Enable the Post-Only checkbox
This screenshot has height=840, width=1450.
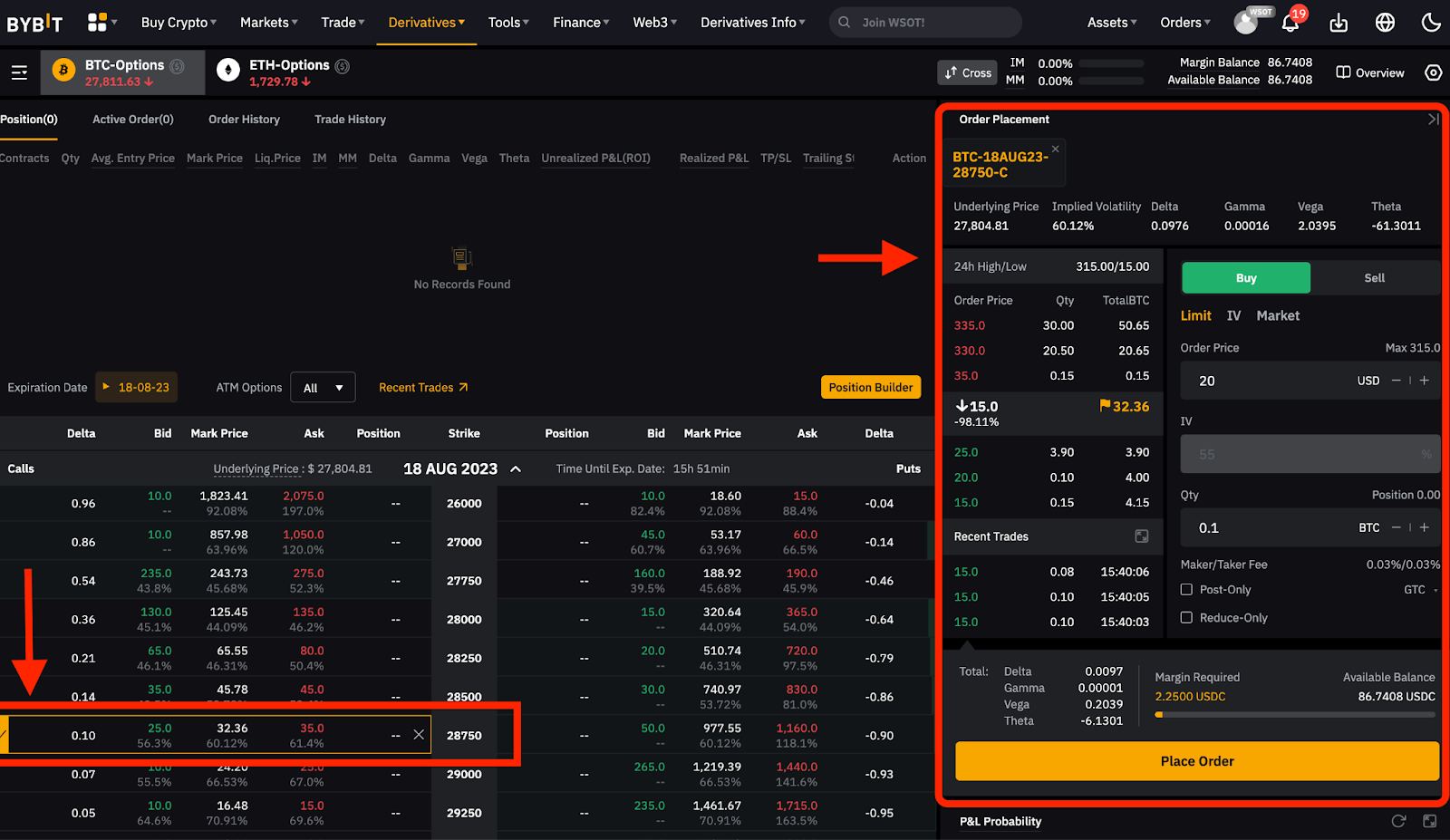pos(1186,590)
